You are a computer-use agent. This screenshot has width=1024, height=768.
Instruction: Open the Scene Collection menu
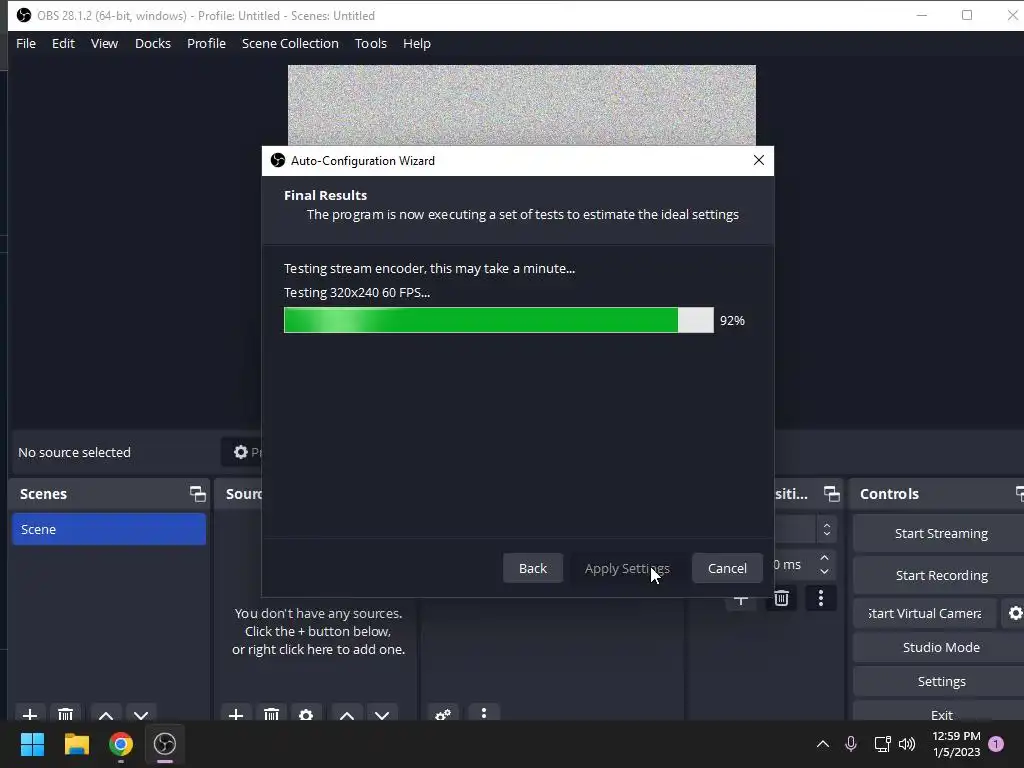[290, 44]
